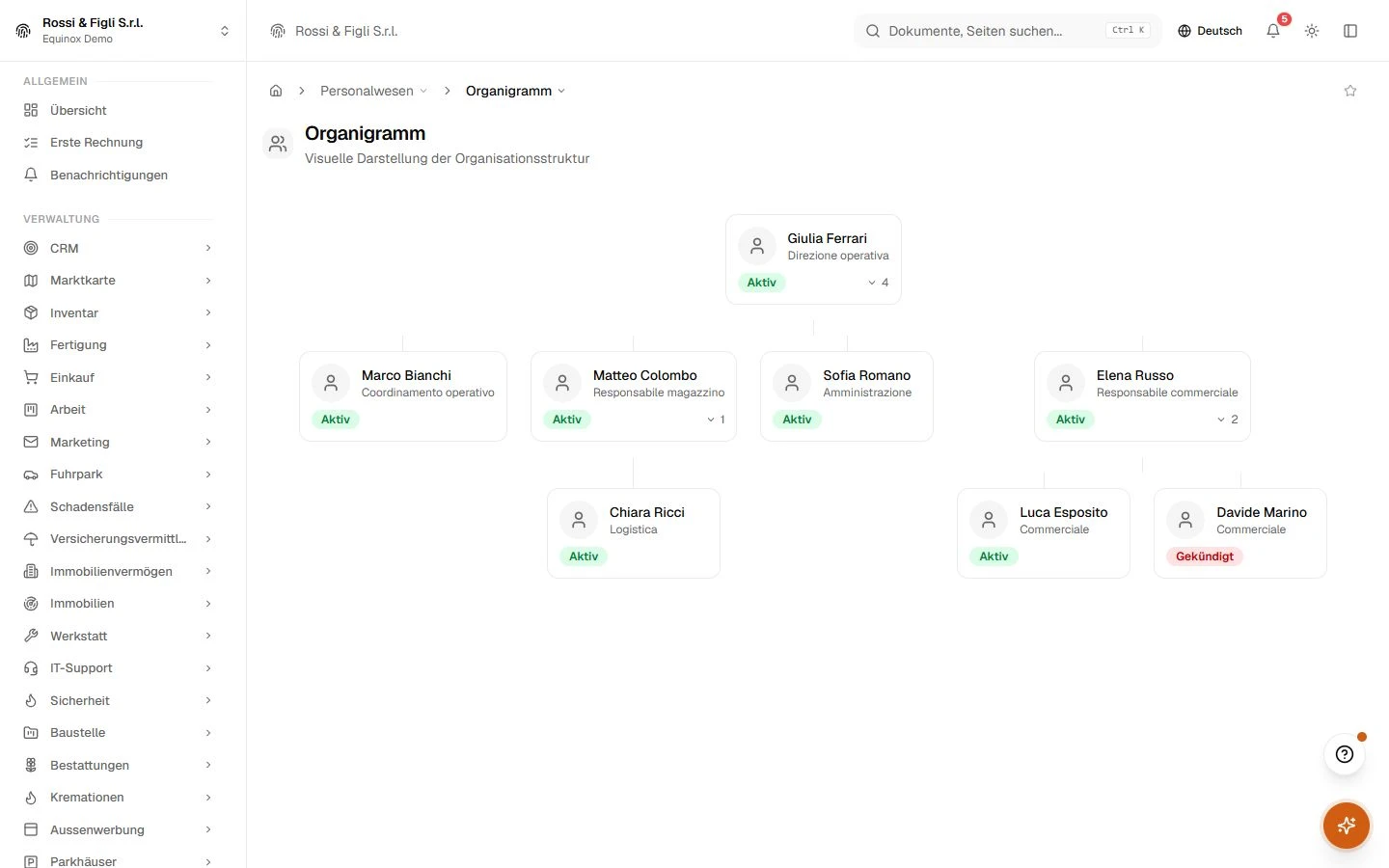Collapse Giulia Ferrari's 4 subordinates
This screenshot has height=868, width=1389.
(x=878, y=283)
